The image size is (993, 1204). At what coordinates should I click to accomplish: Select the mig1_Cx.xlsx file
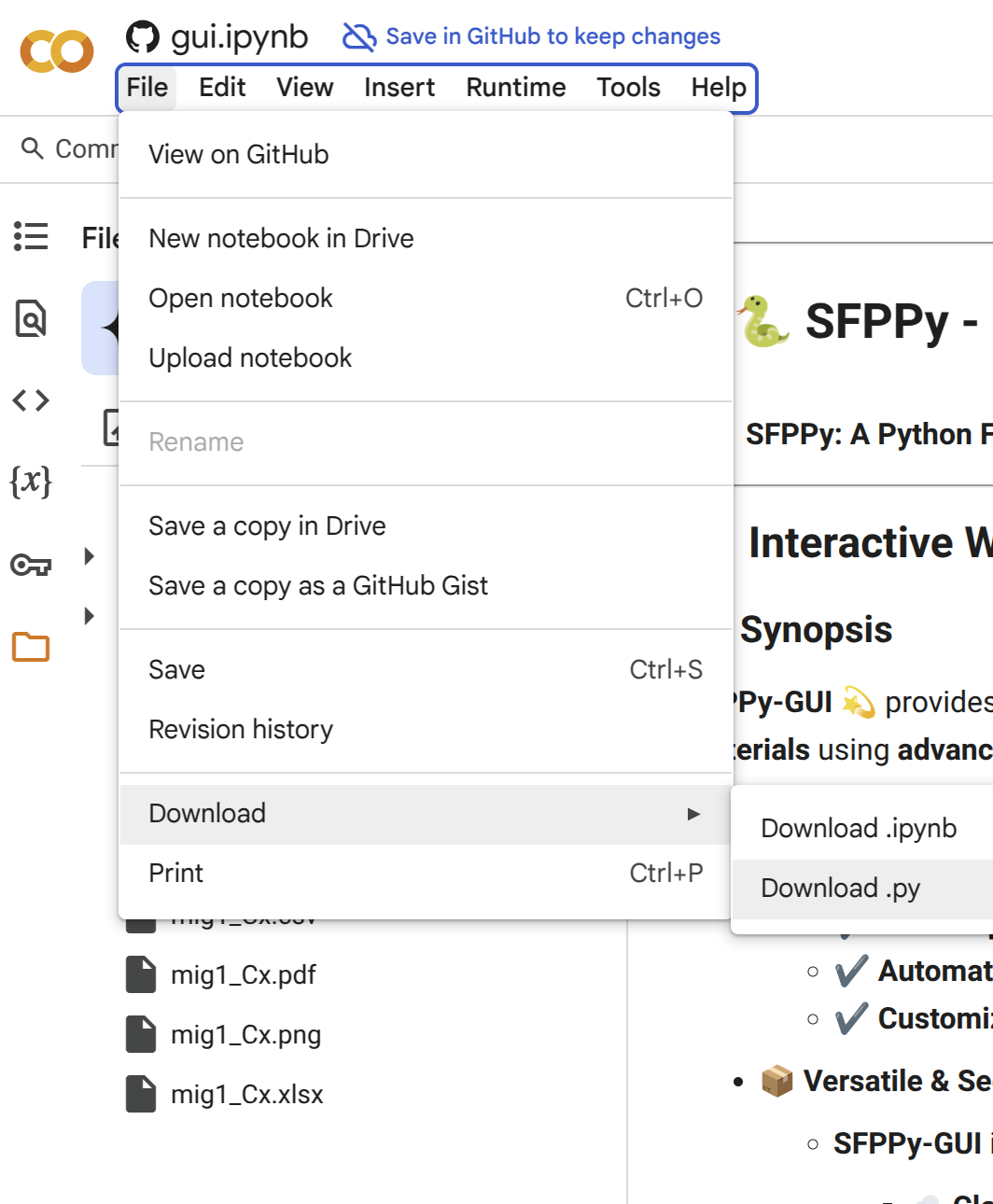(x=247, y=1095)
